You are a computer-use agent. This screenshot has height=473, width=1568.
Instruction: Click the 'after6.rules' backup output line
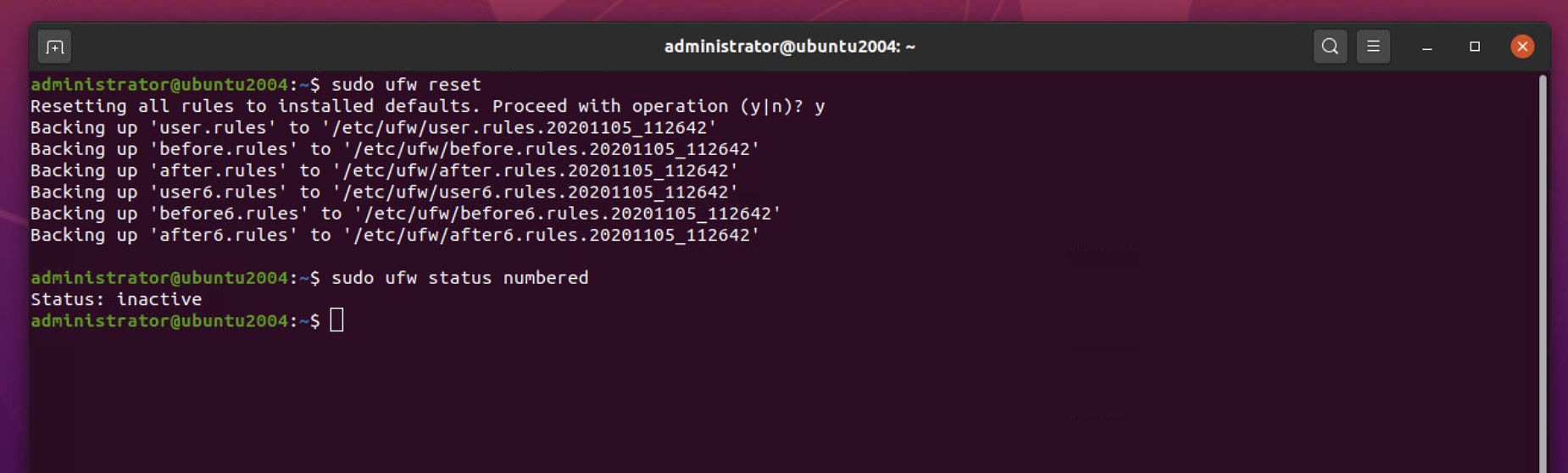[395, 235]
